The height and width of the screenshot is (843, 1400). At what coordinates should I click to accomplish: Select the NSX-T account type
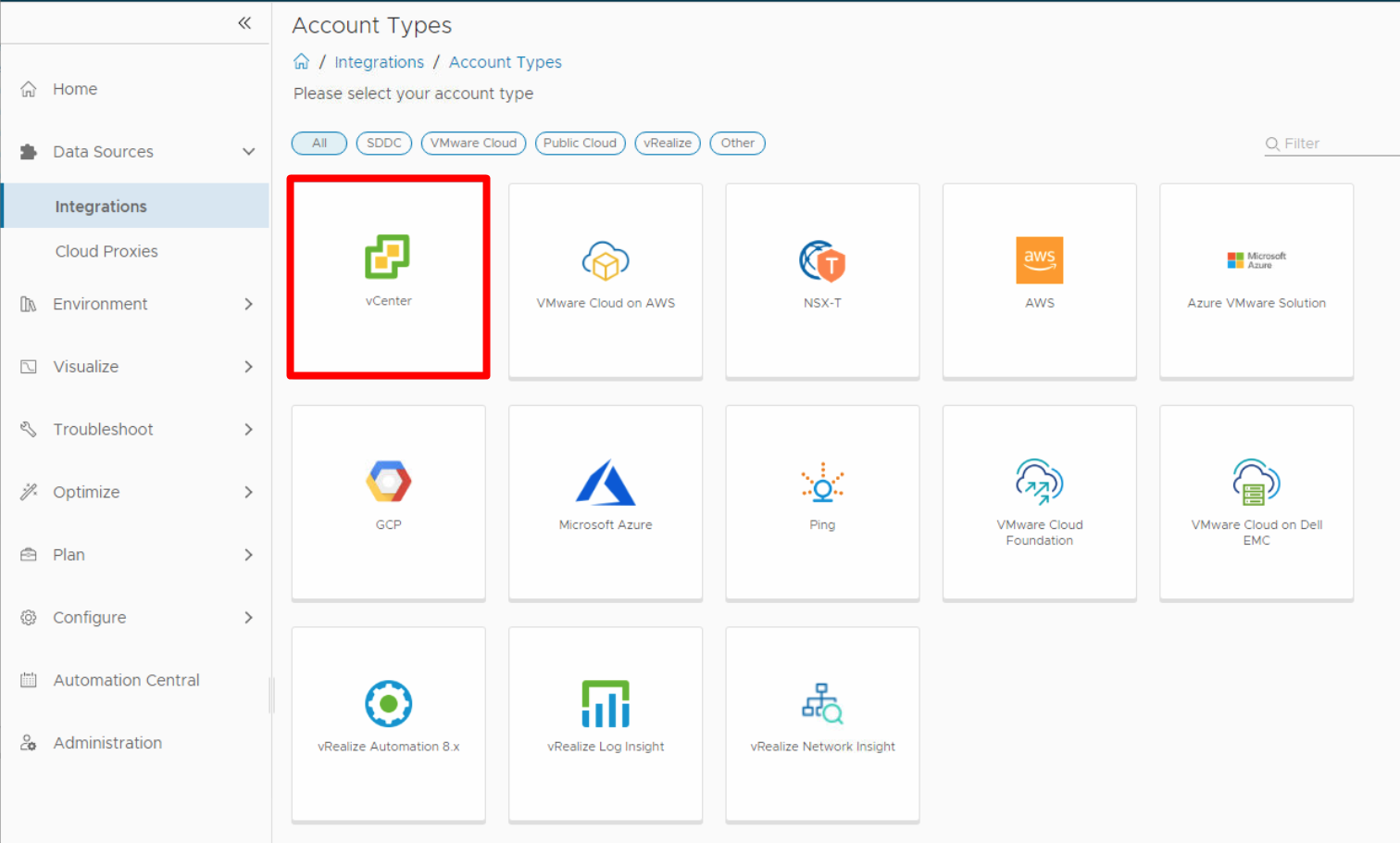pyautogui.click(x=822, y=278)
